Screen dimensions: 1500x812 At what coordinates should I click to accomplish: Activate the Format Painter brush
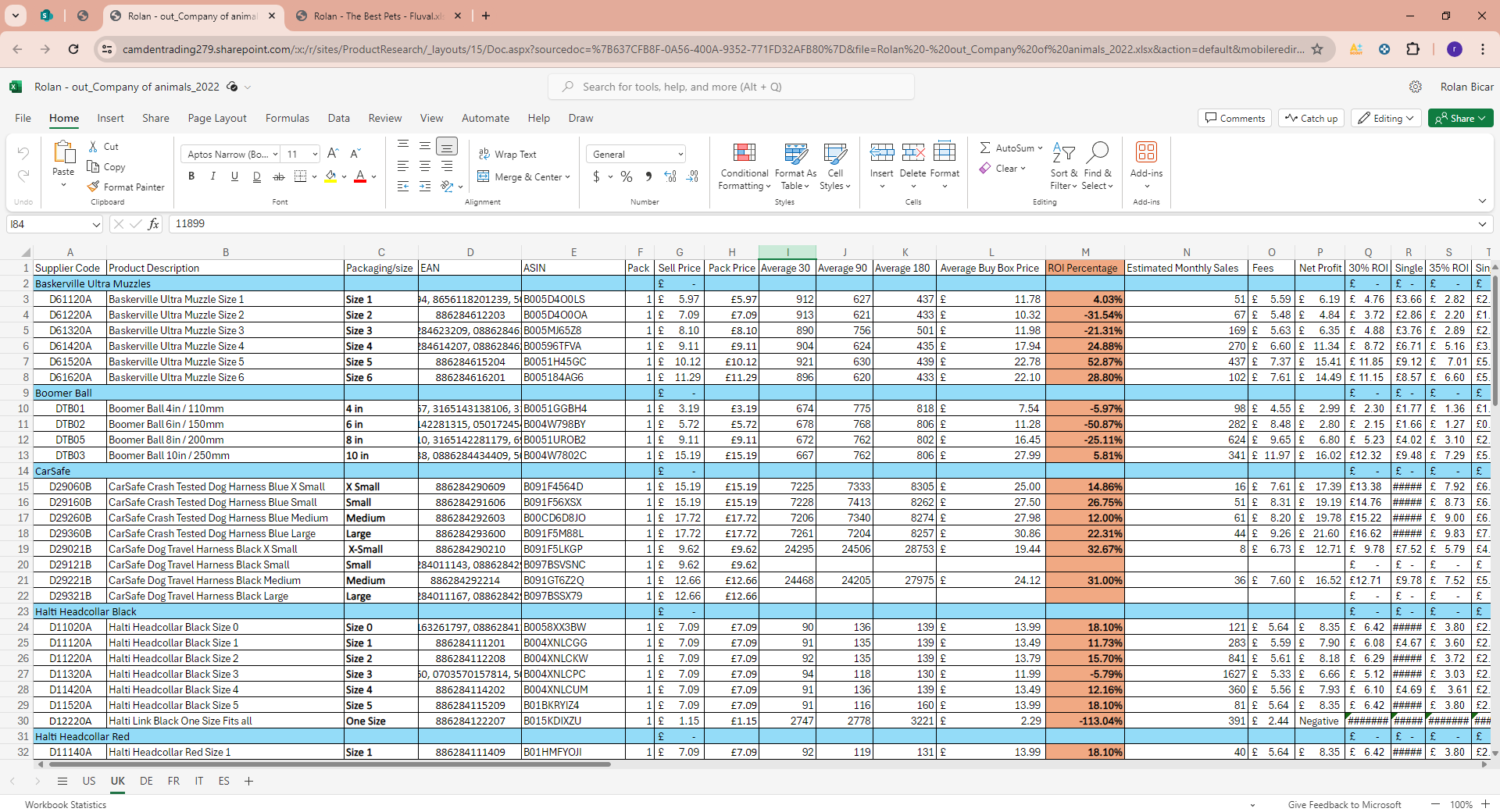point(93,187)
